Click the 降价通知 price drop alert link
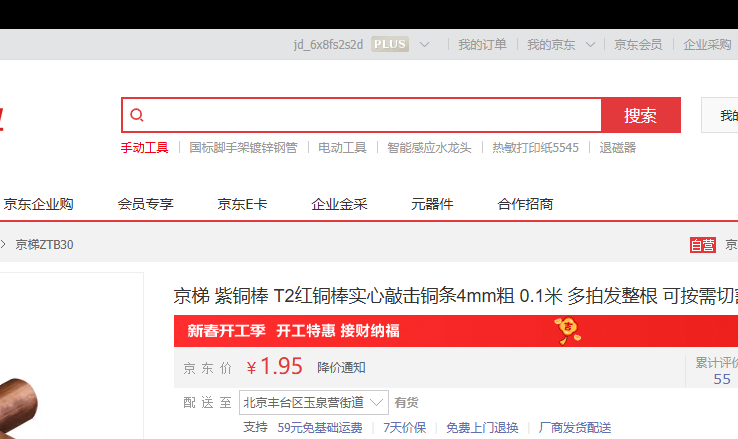The image size is (738, 439). [x=341, y=367]
